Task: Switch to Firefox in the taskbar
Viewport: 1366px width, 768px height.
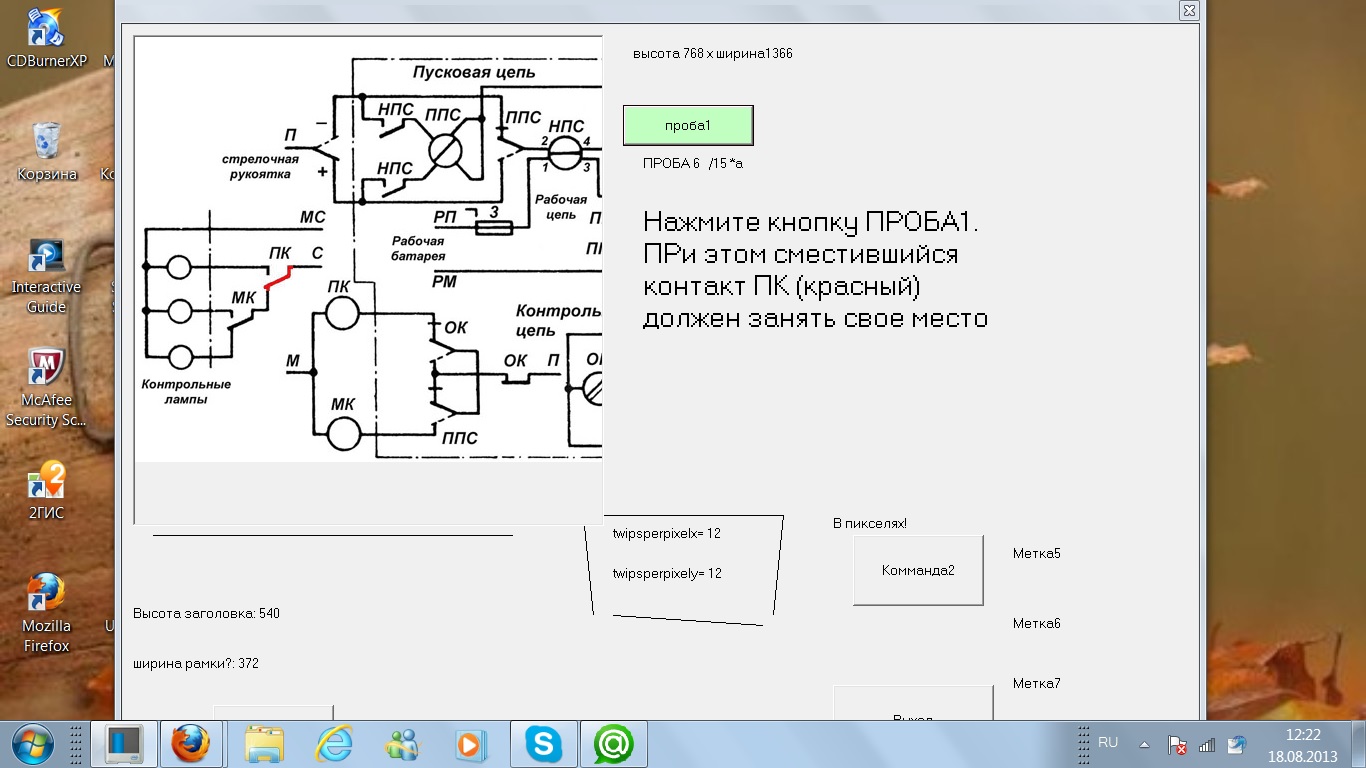Action: pyautogui.click(x=190, y=744)
